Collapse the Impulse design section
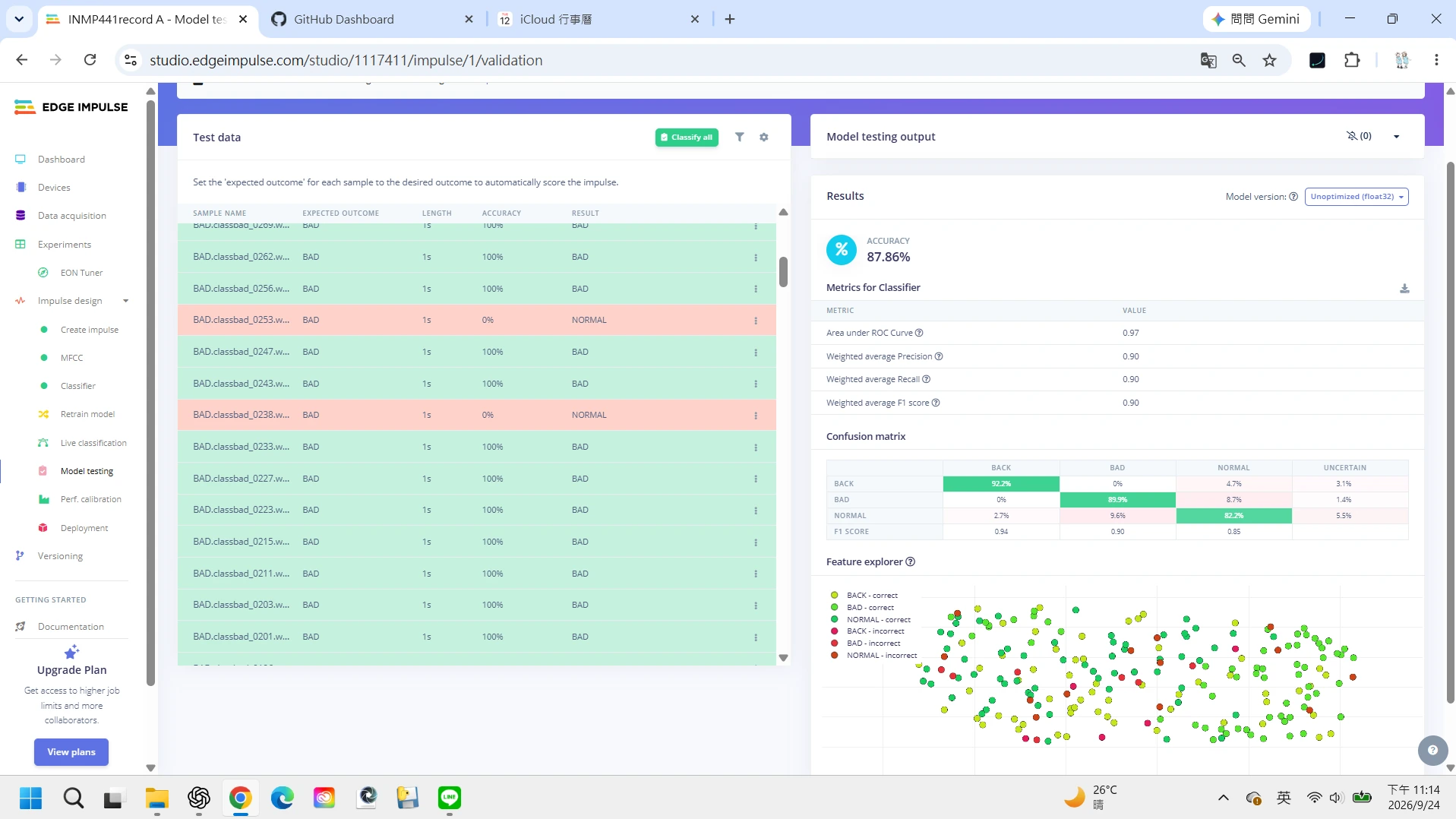Image resolution: width=1456 pixels, height=819 pixels. 126,302
